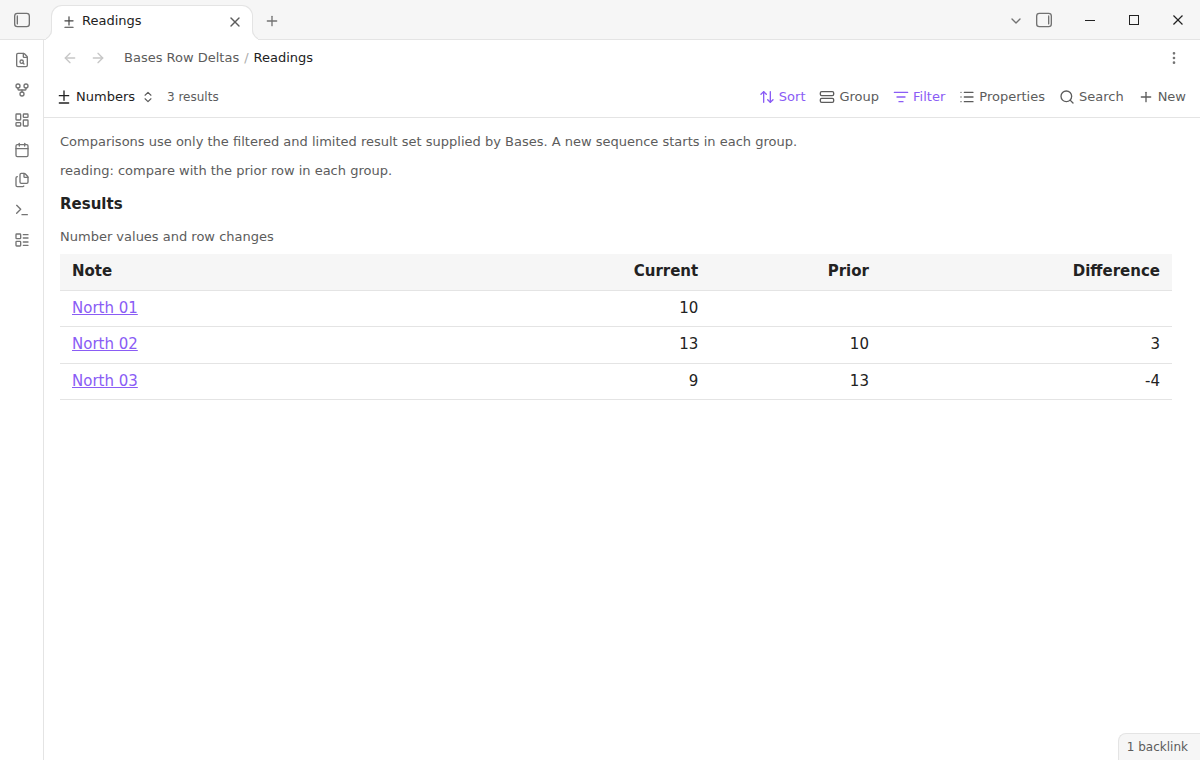1200x760 pixels.
Task: Open graph view from ribbon
Action: click(x=22, y=90)
